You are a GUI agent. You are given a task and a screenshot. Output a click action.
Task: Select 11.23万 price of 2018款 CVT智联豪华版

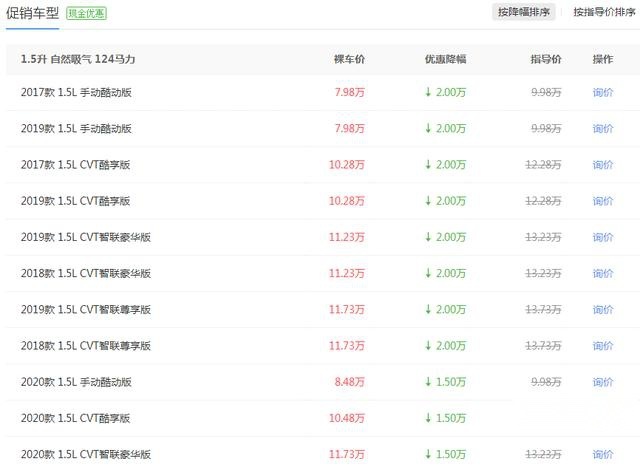pyautogui.click(x=347, y=274)
